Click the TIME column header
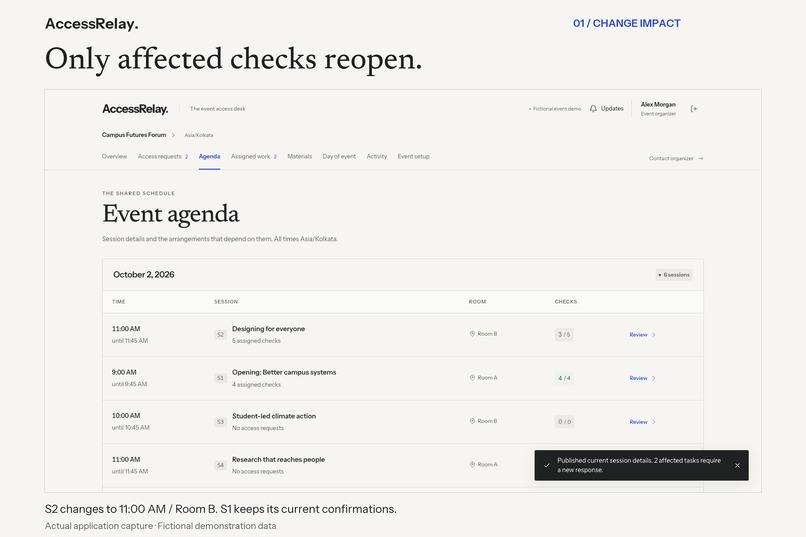This screenshot has width=806, height=537. point(118,302)
